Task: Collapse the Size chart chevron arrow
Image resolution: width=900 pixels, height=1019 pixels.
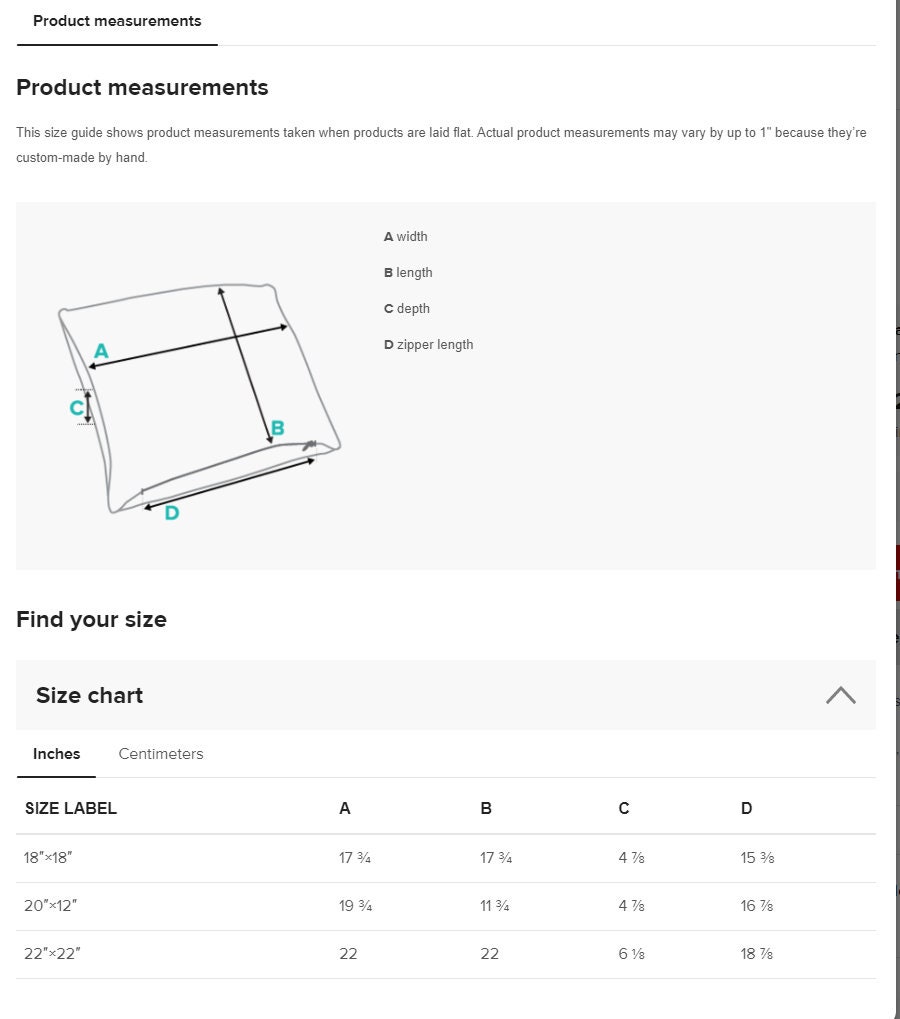Action: [840, 695]
